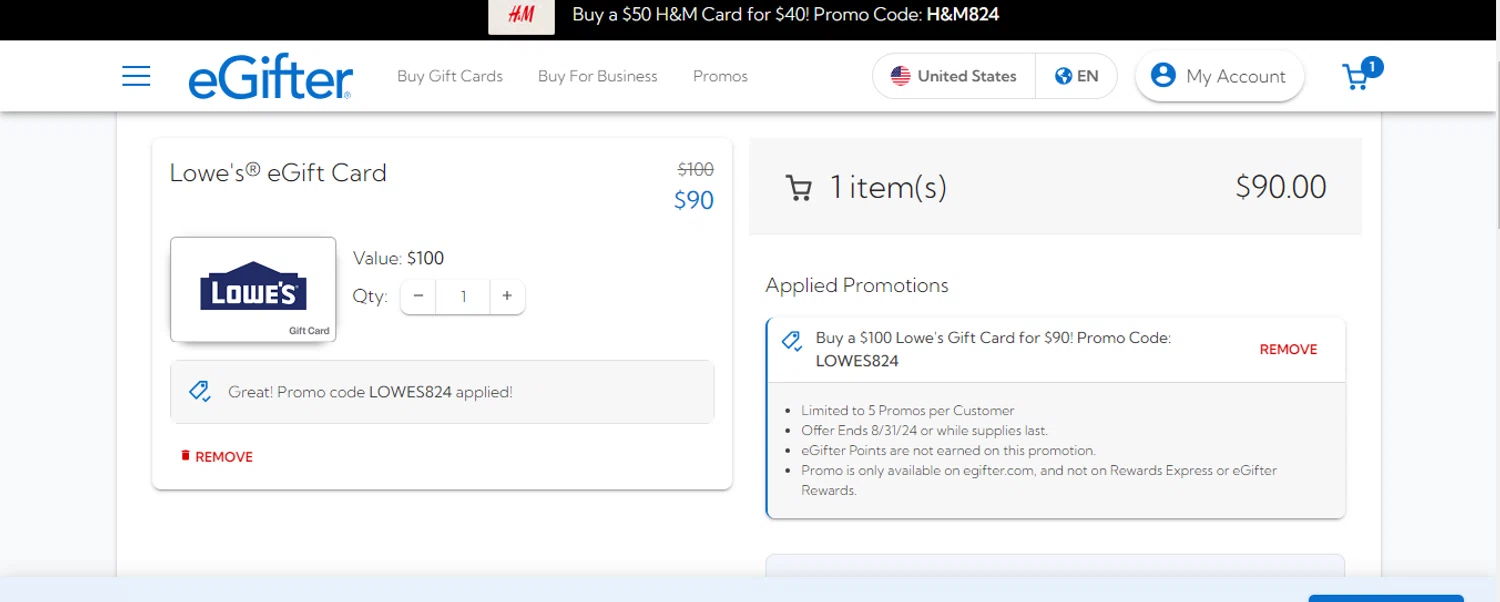This screenshot has width=1500, height=602.
Task: Click the H&M logo in banner
Action: point(521,16)
